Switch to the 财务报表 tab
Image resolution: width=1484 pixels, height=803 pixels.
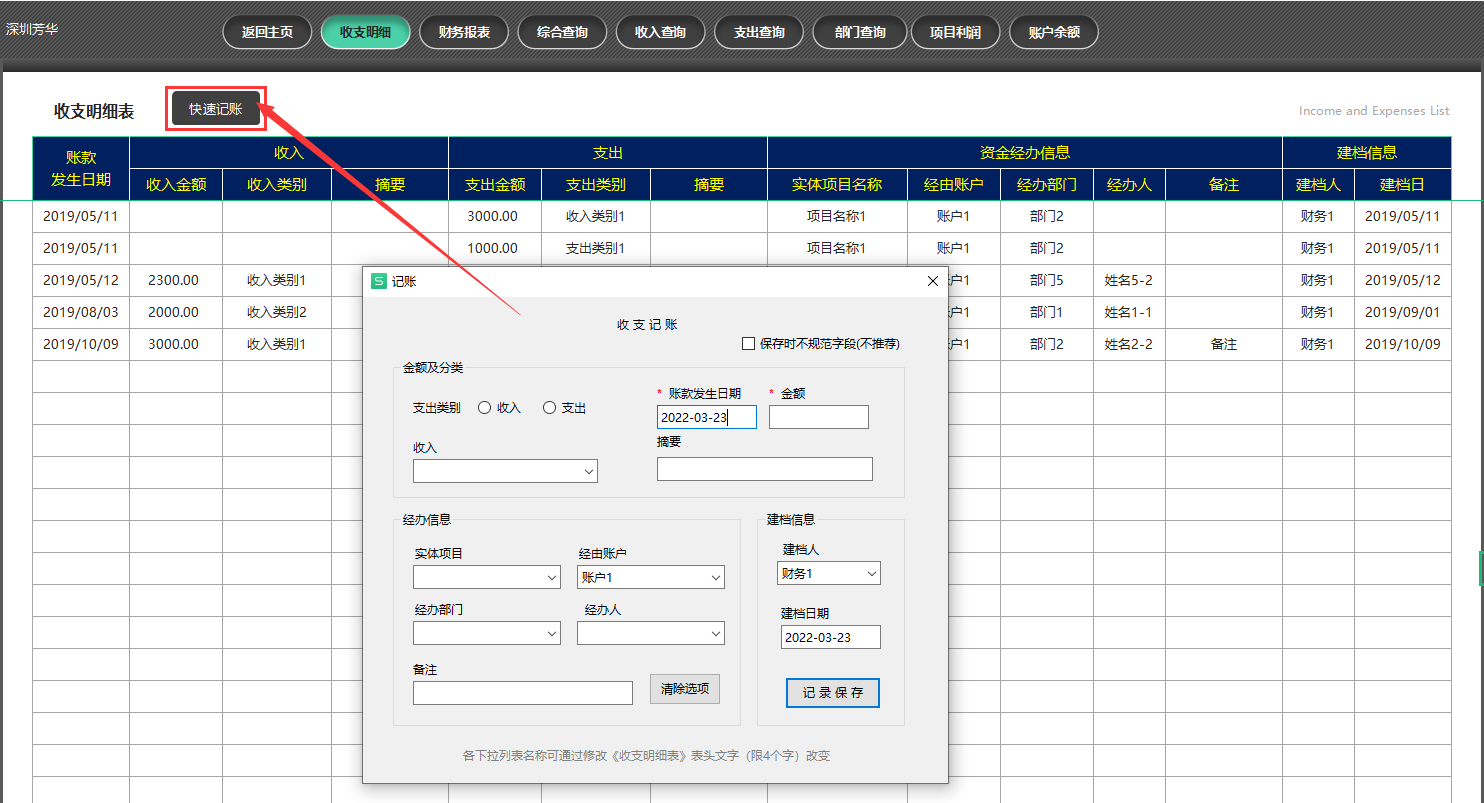463,31
